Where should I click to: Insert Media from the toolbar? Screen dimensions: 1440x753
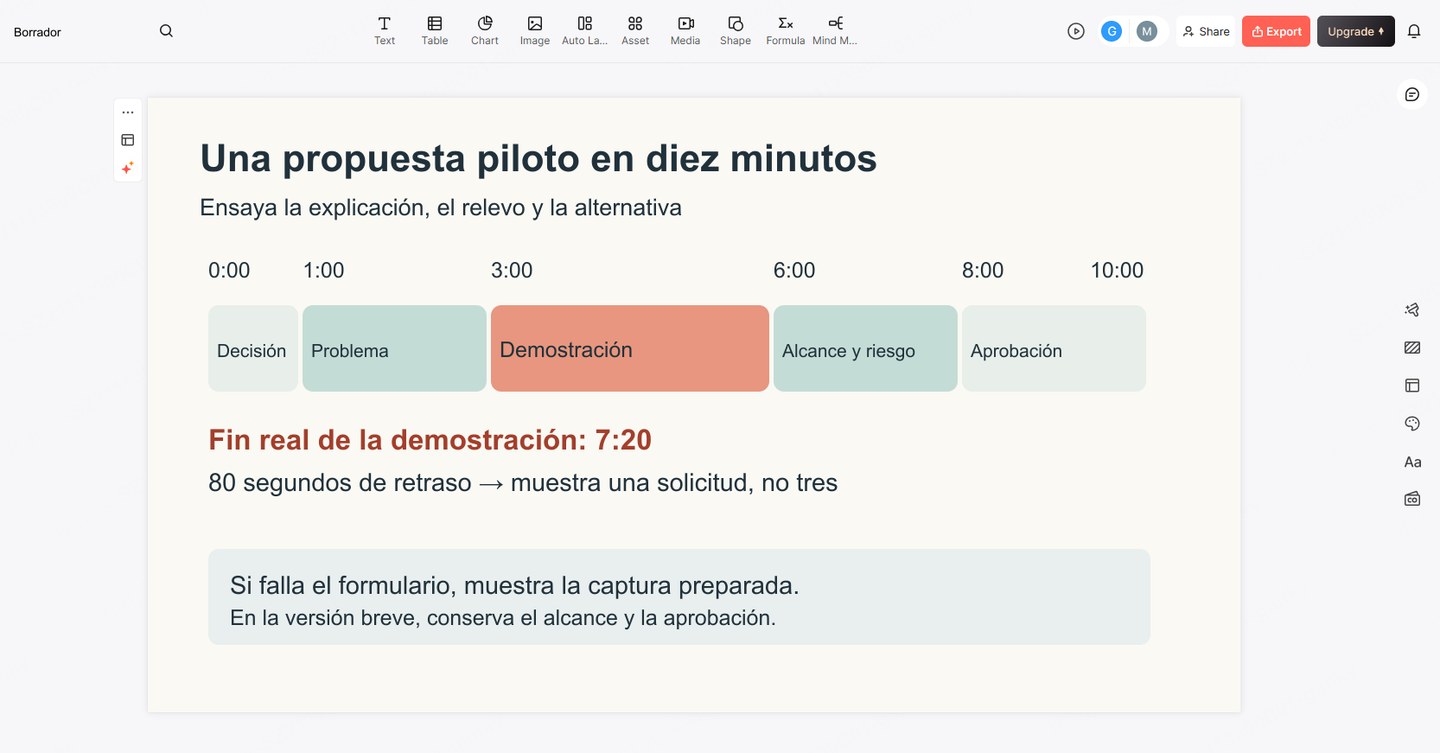tap(685, 31)
